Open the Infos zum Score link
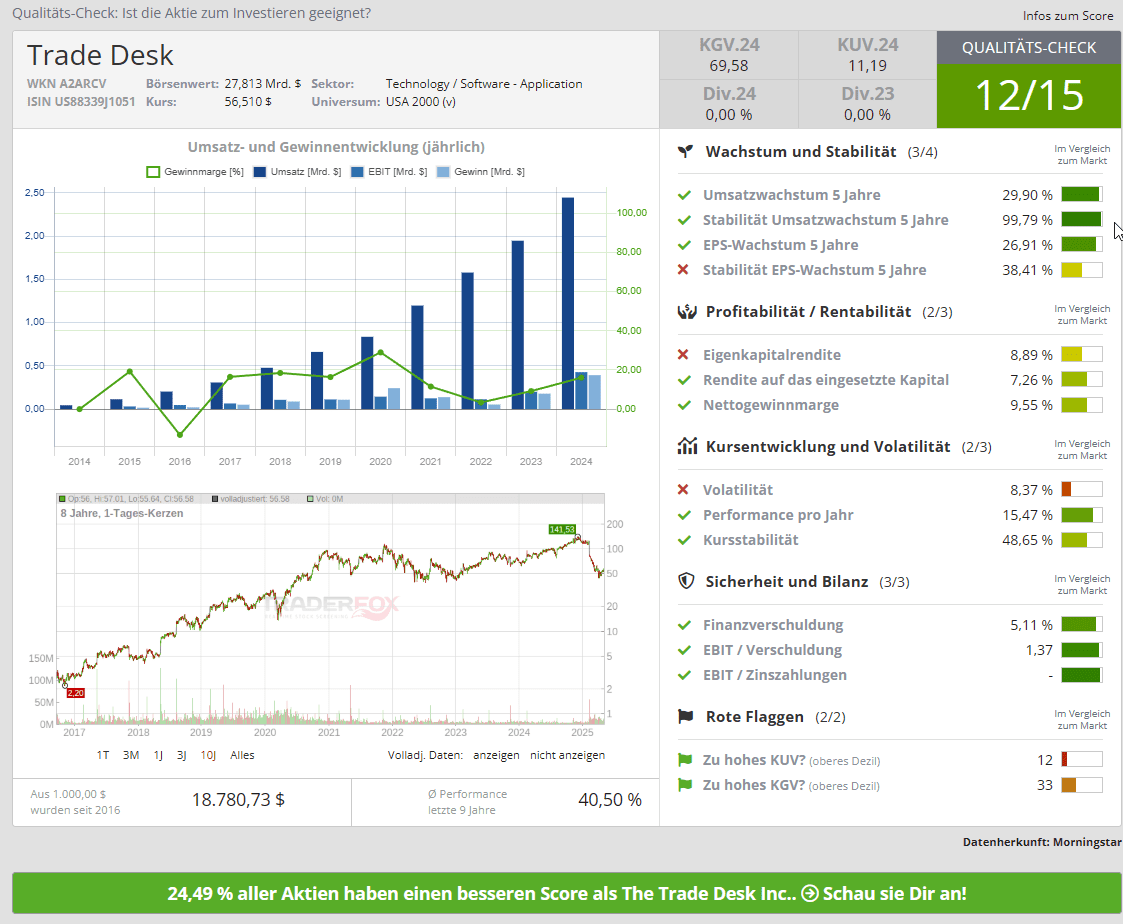 1068,16
